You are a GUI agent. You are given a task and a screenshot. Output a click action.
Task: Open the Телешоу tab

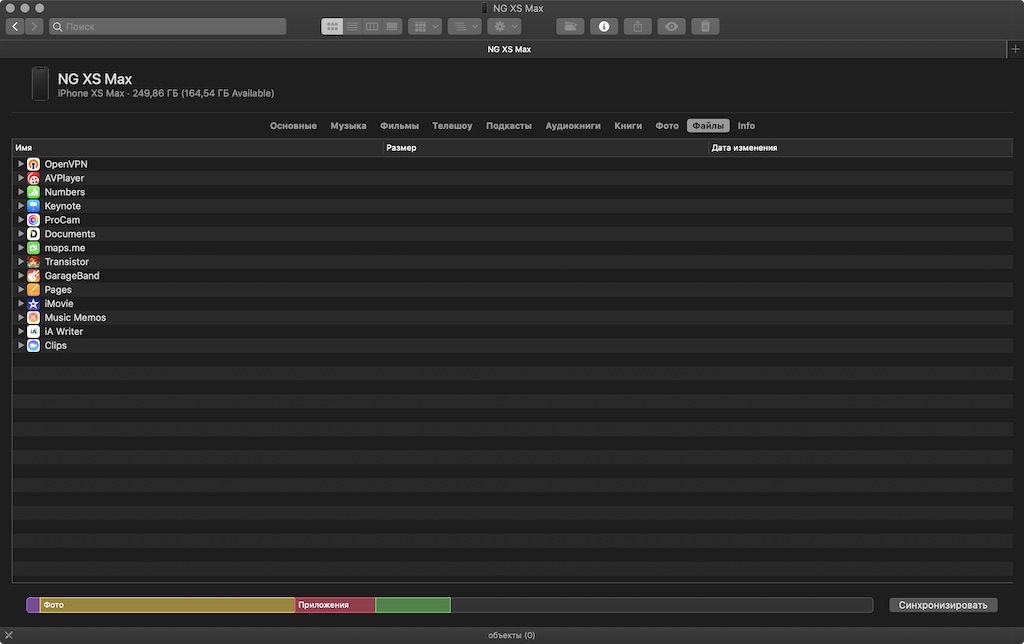(x=452, y=126)
